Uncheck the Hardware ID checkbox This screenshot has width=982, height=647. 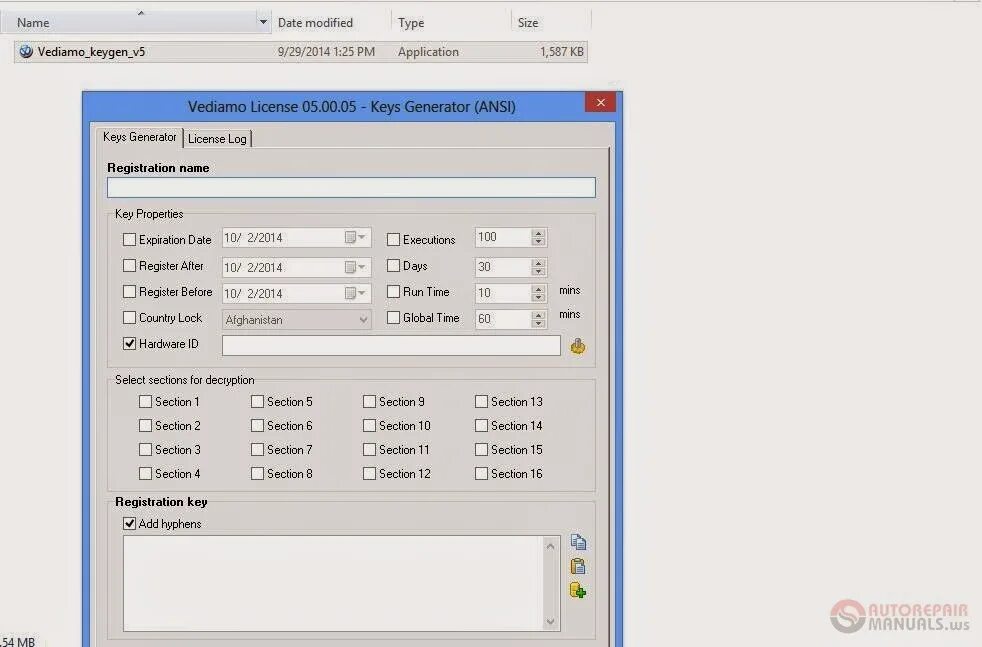(x=130, y=343)
